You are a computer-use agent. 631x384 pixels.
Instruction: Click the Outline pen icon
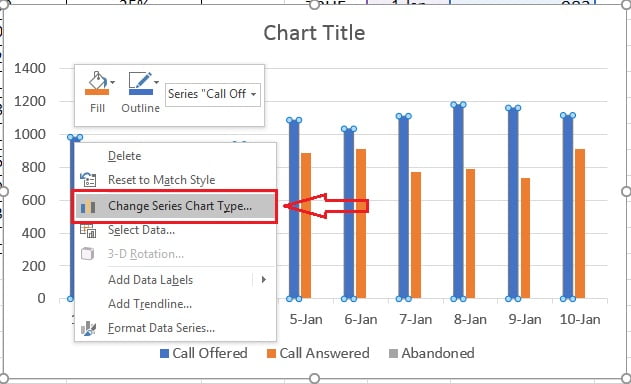140,83
